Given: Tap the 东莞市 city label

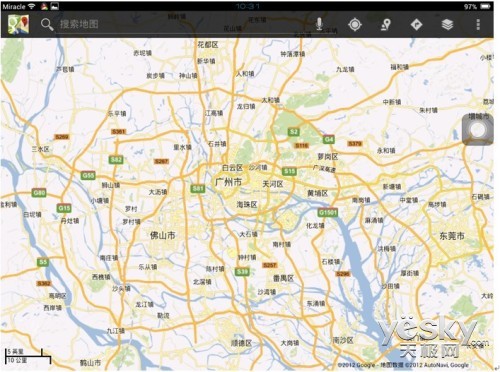Looking at the screenshot, I should click(x=452, y=236).
